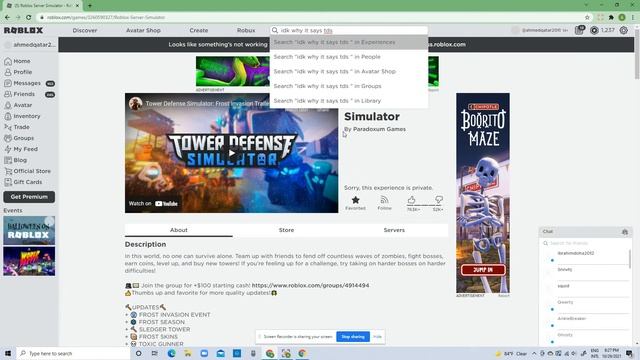Open Blog in sidebar
This screenshot has height=360, width=640.
[x=20, y=160]
